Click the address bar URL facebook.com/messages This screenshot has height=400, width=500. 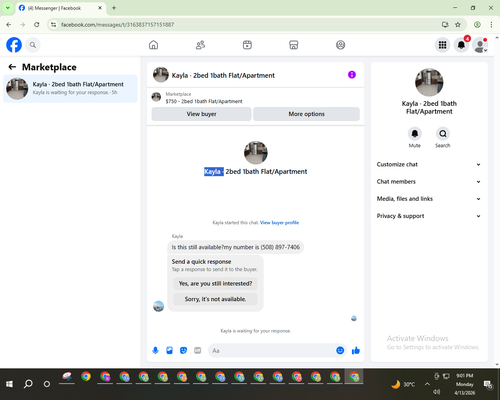click(117, 25)
